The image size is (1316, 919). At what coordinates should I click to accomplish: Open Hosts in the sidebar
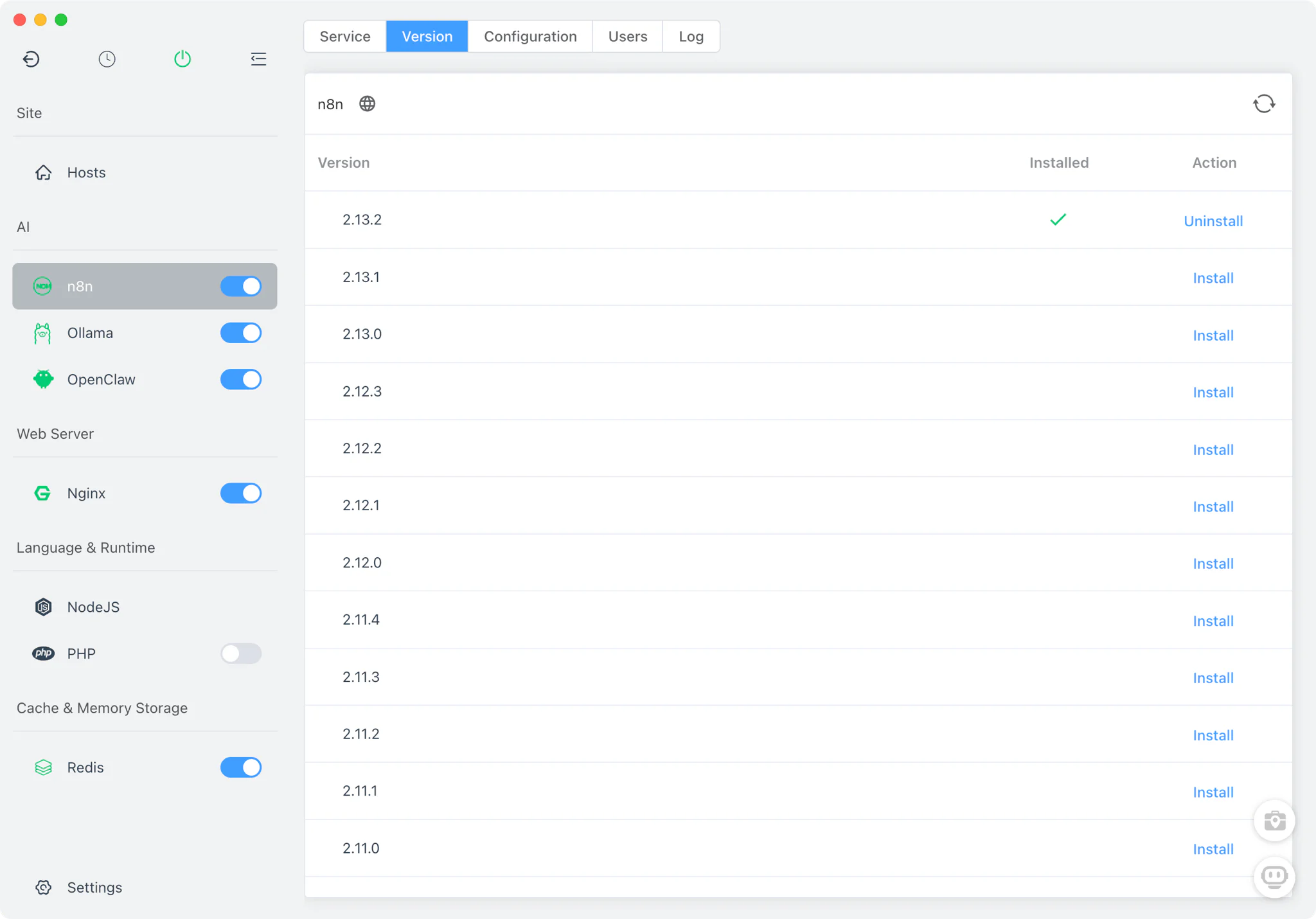(x=86, y=172)
